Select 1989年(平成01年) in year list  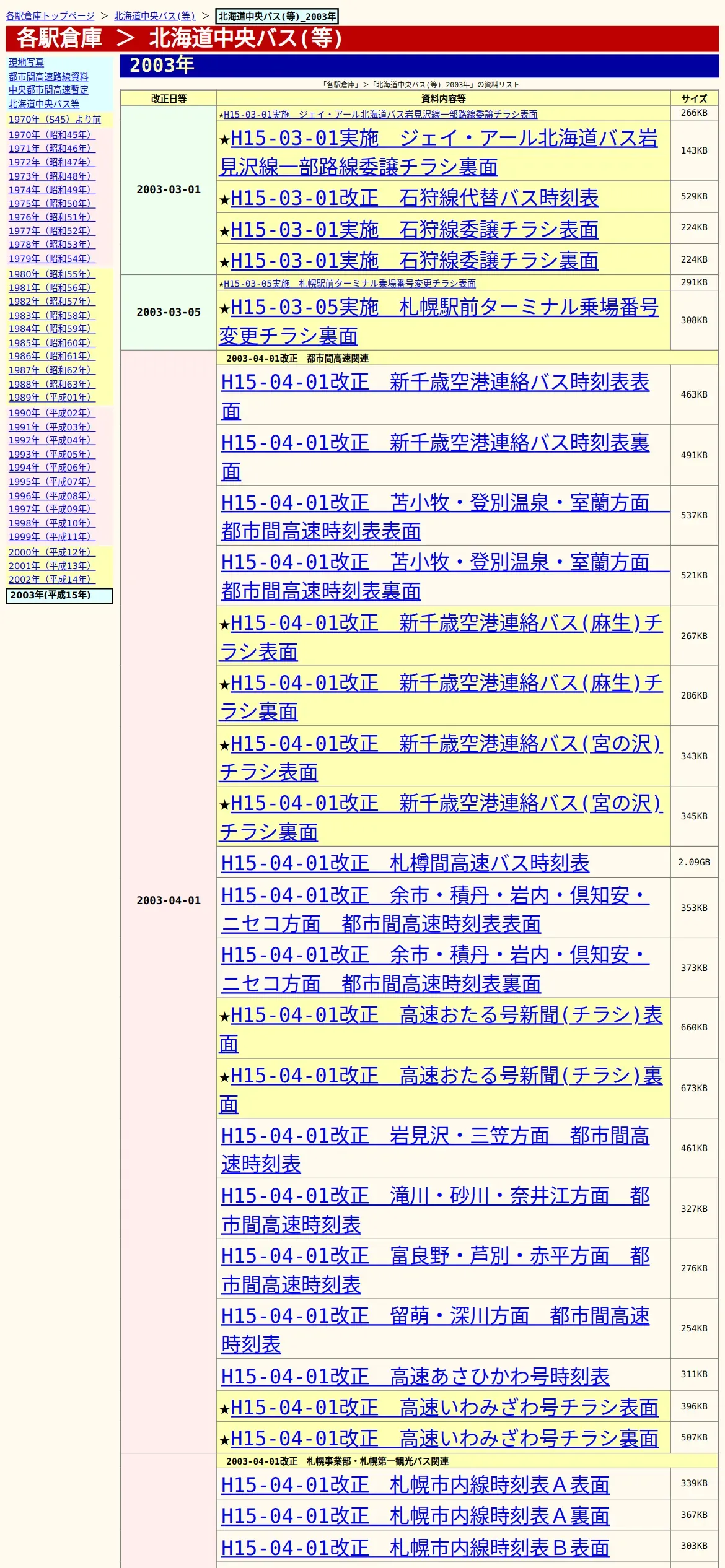[52, 398]
